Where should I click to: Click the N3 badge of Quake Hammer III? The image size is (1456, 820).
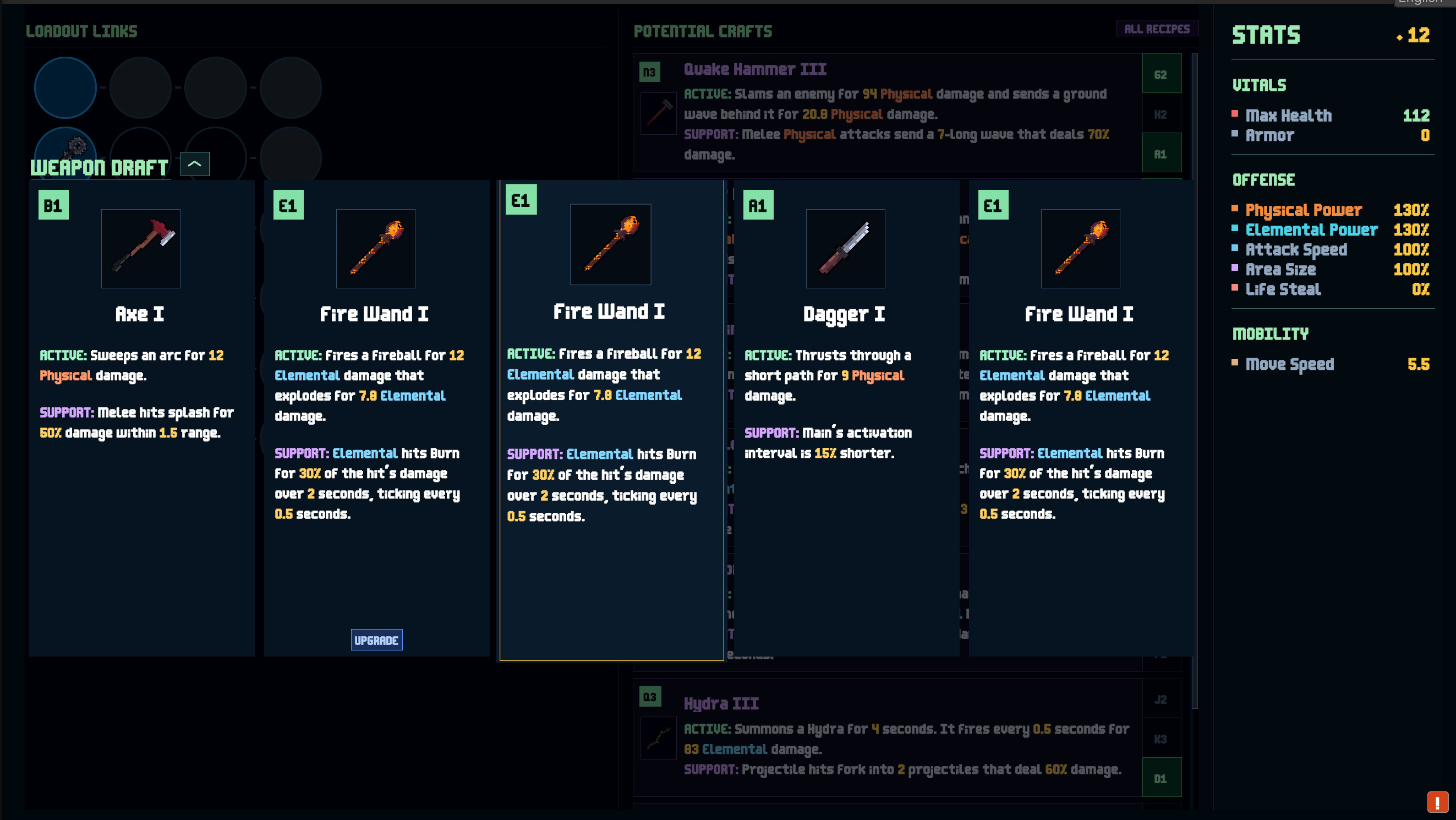[649, 72]
